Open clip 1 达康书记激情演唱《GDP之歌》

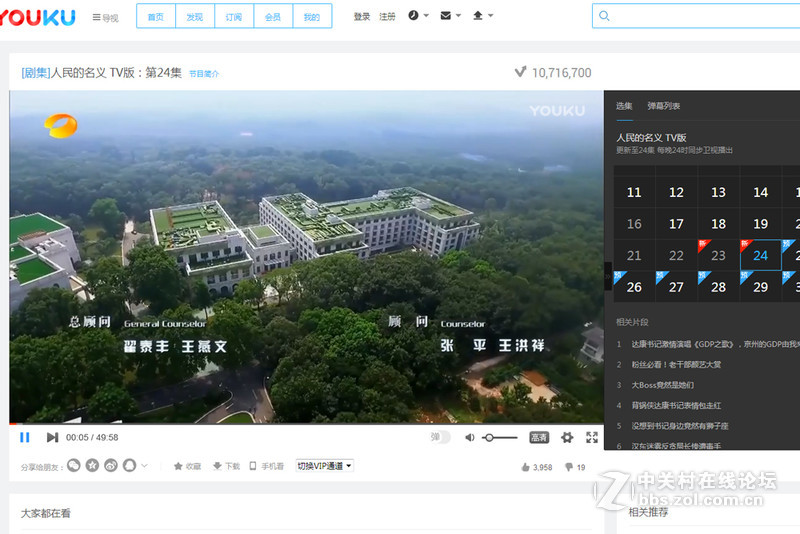point(715,344)
